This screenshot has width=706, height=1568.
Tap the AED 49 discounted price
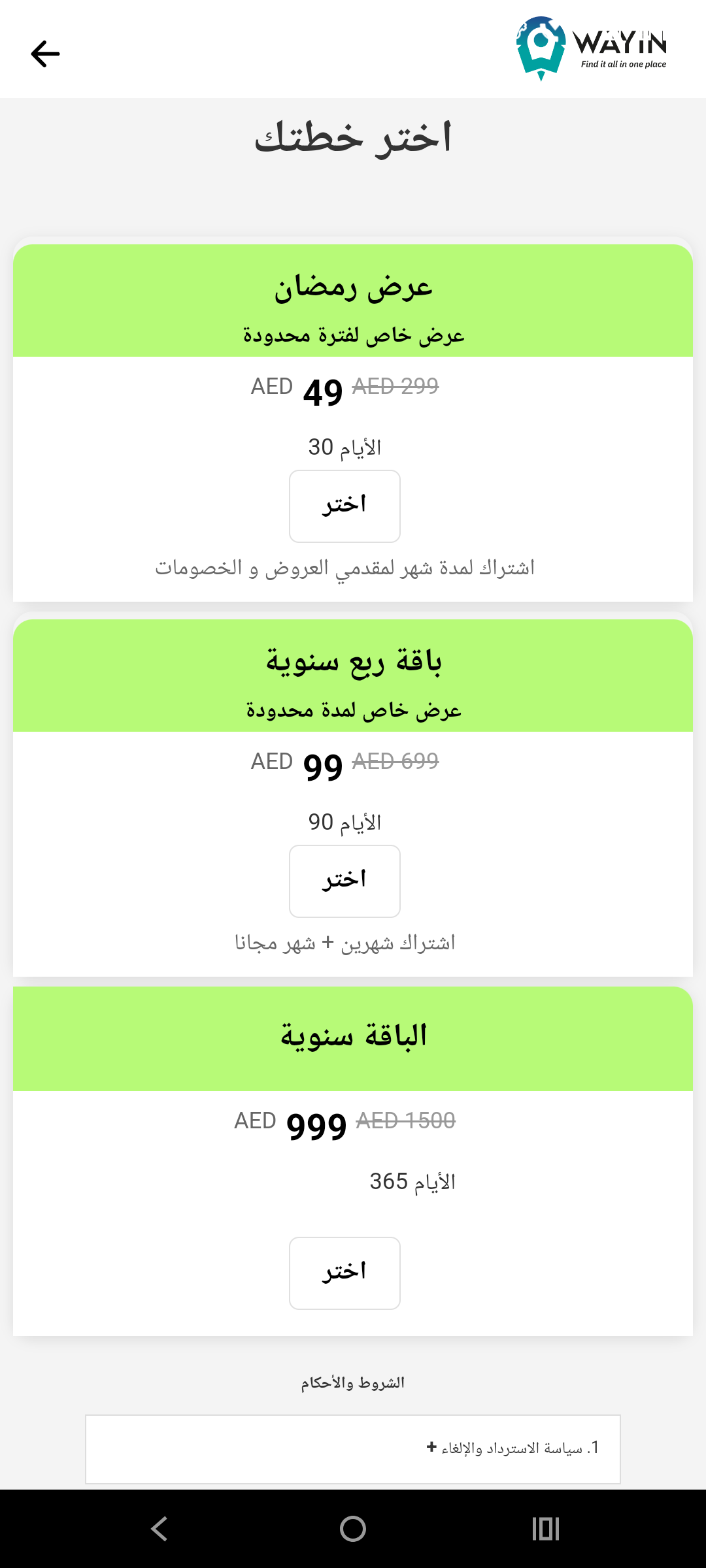point(323,392)
